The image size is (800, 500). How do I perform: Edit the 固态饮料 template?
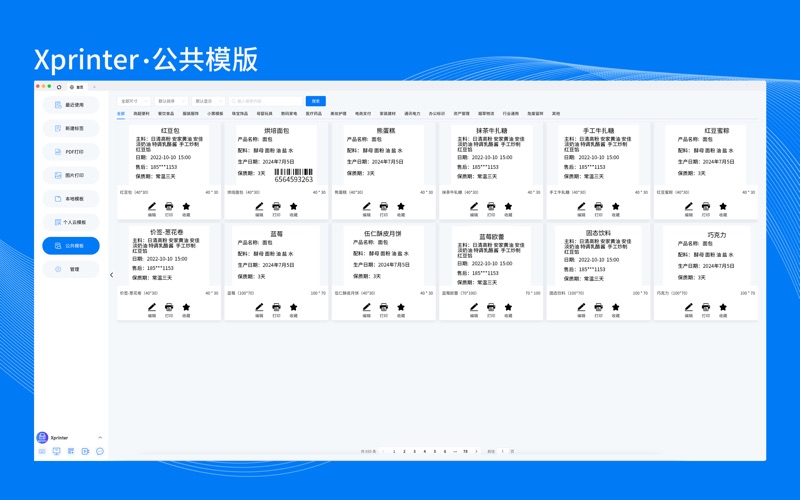click(x=581, y=307)
